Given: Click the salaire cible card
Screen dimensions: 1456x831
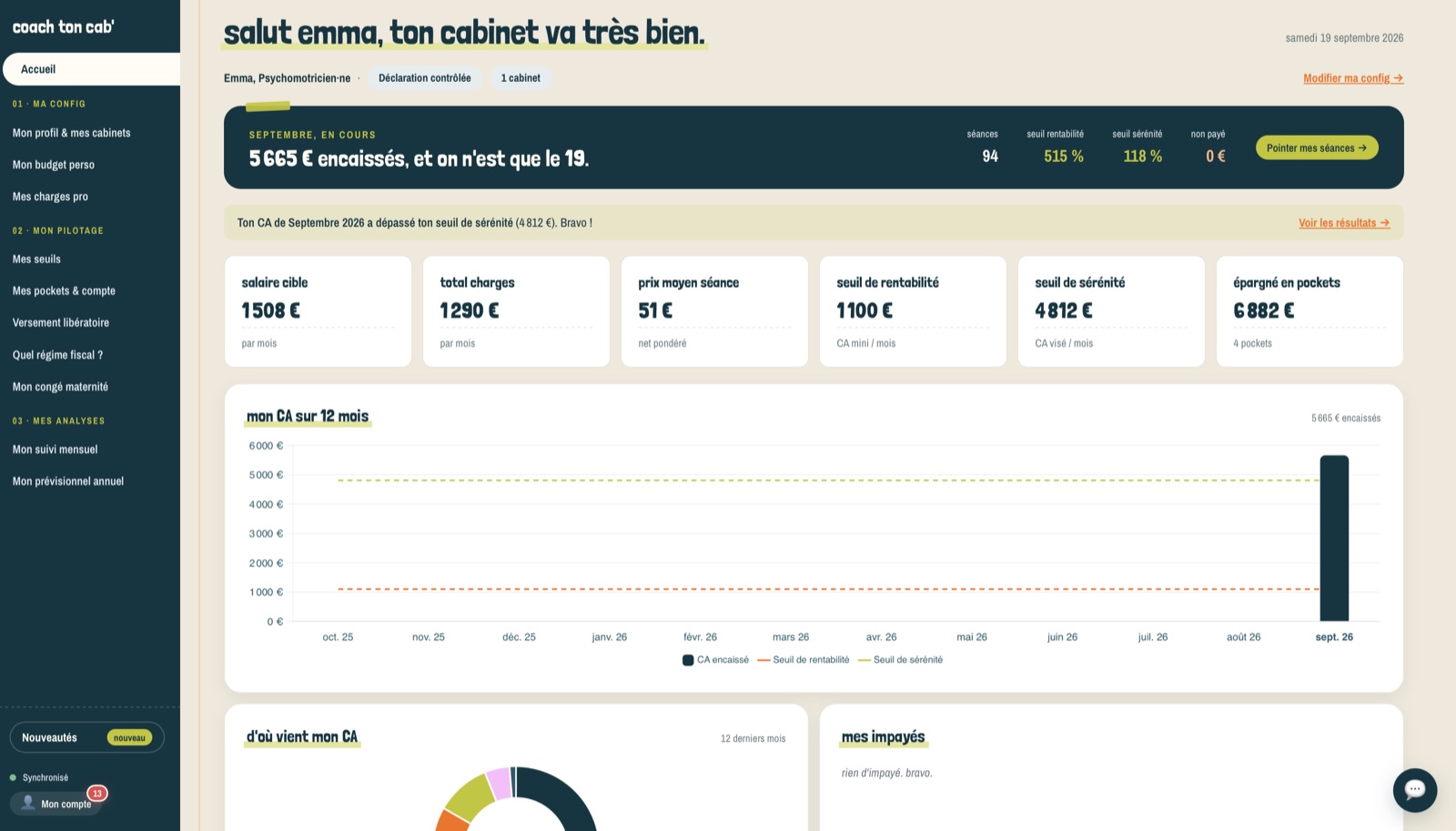Looking at the screenshot, I should click(318, 311).
